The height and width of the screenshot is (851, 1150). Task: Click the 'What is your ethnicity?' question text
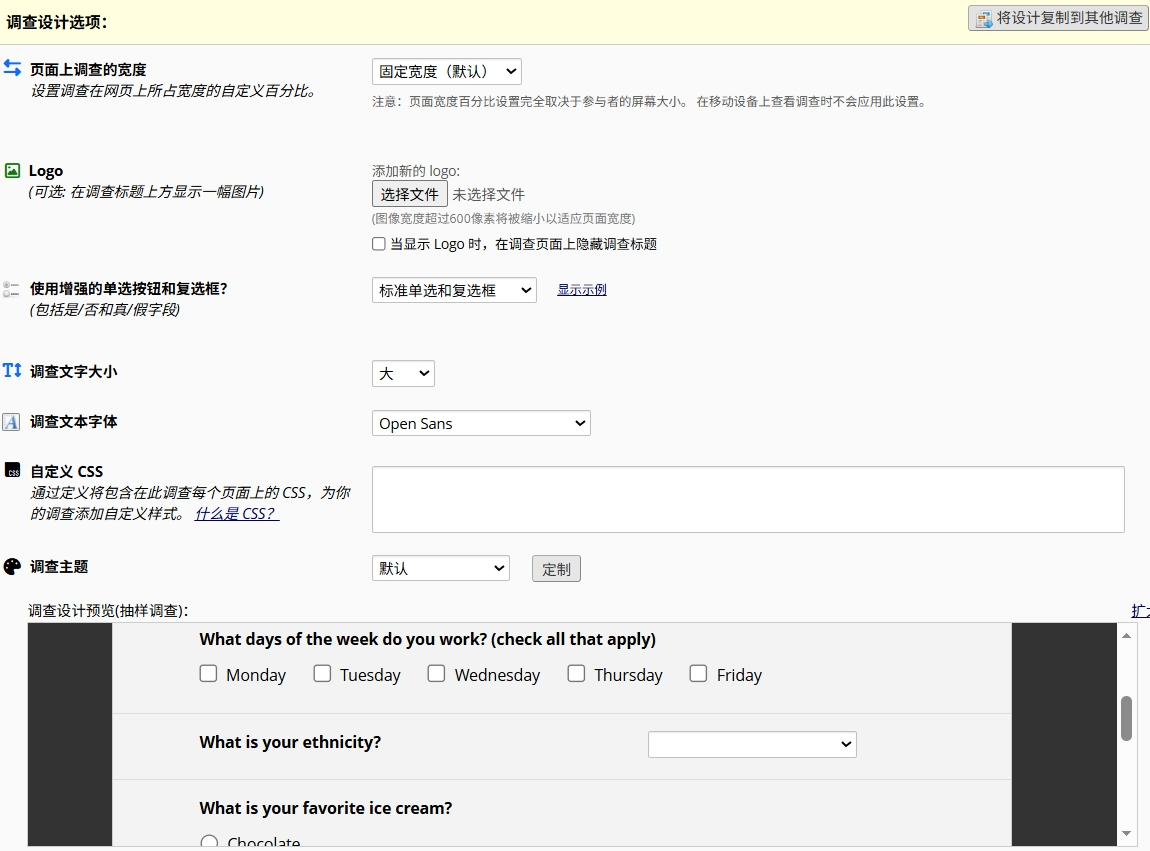click(290, 742)
